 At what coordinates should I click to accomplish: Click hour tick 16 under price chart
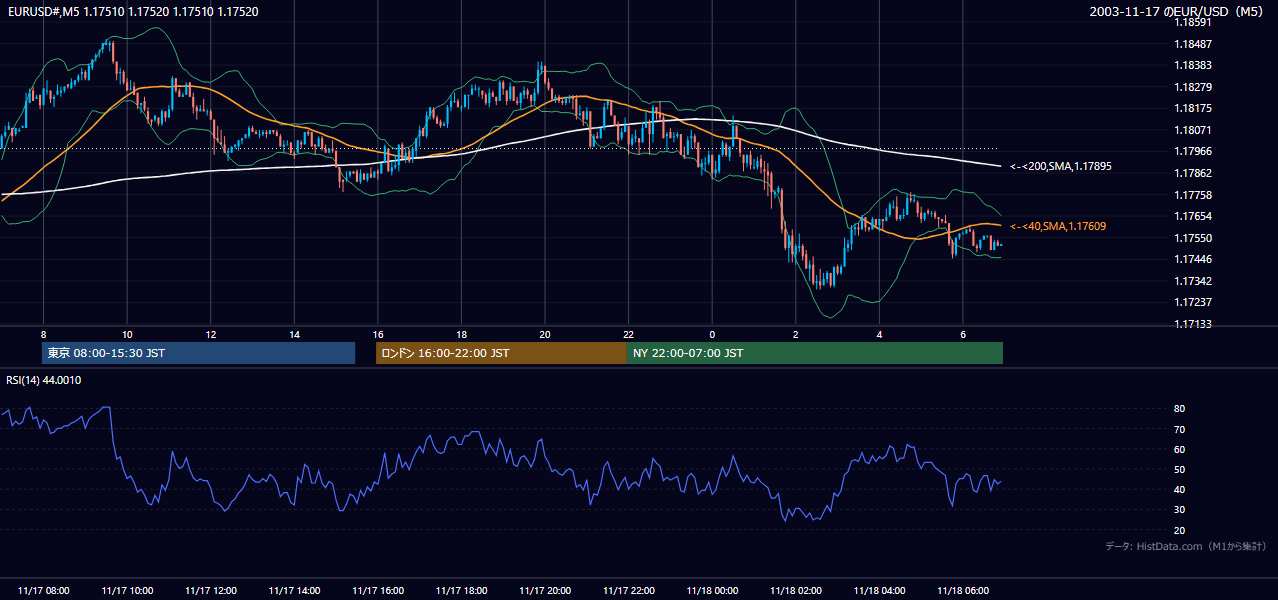click(378, 334)
